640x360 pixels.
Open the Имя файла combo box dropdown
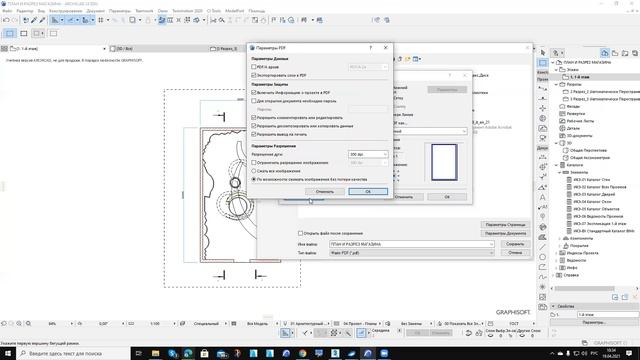coord(491,244)
